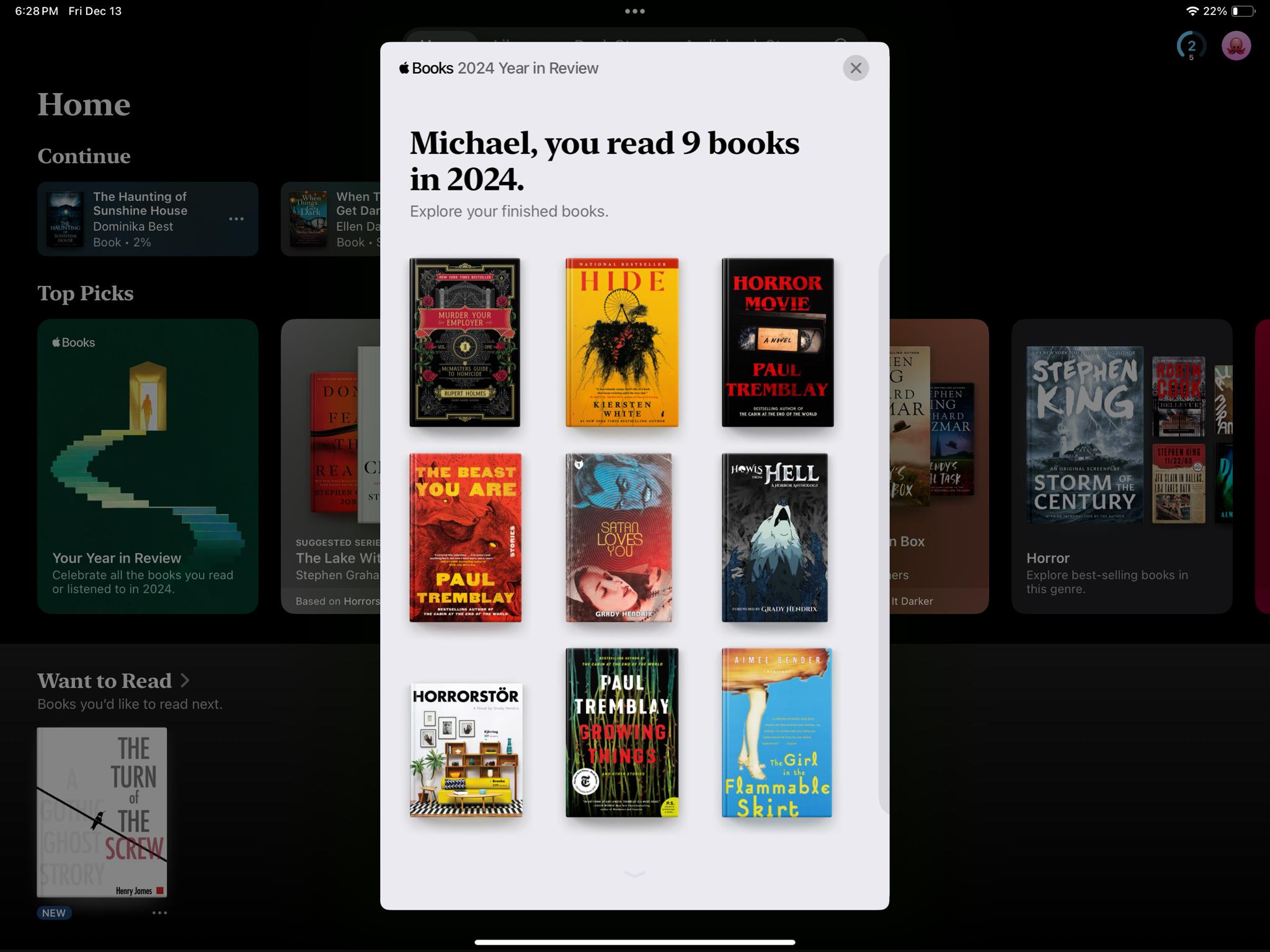This screenshot has width=1270, height=952.
Task: Tap the down chevron below finished books
Action: [x=634, y=874]
